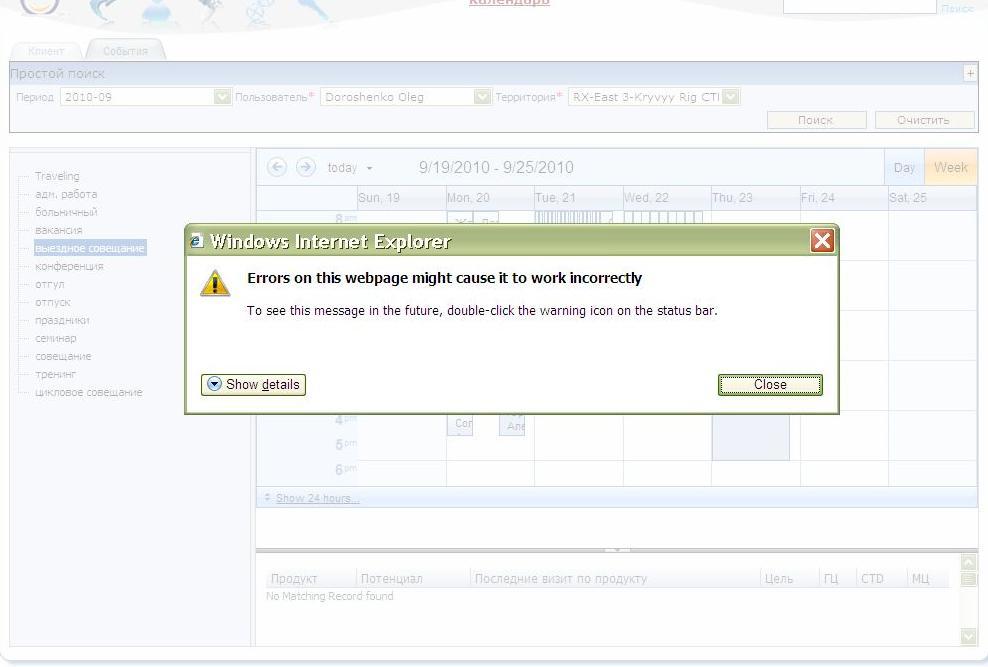Select the больничный event type

[x=66, y=212]
